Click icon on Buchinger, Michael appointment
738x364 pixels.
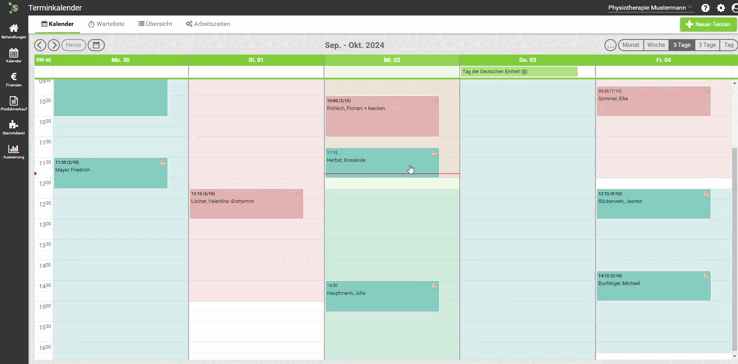point(706,275)
